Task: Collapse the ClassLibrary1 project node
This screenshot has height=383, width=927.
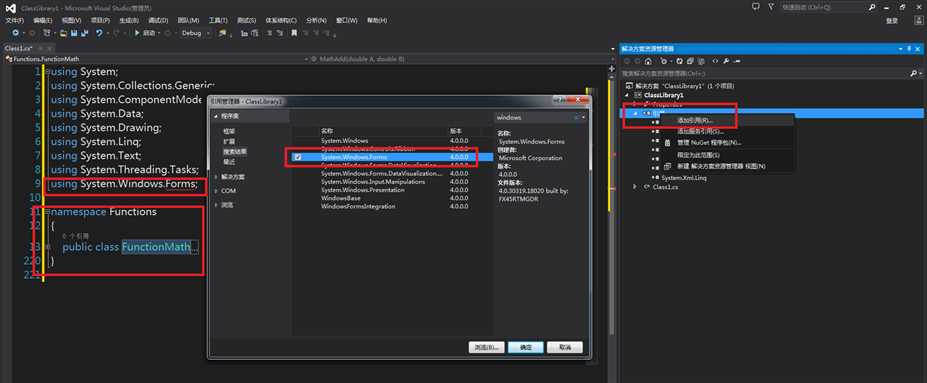Action: pyautogui.click(x=626, y=95)
